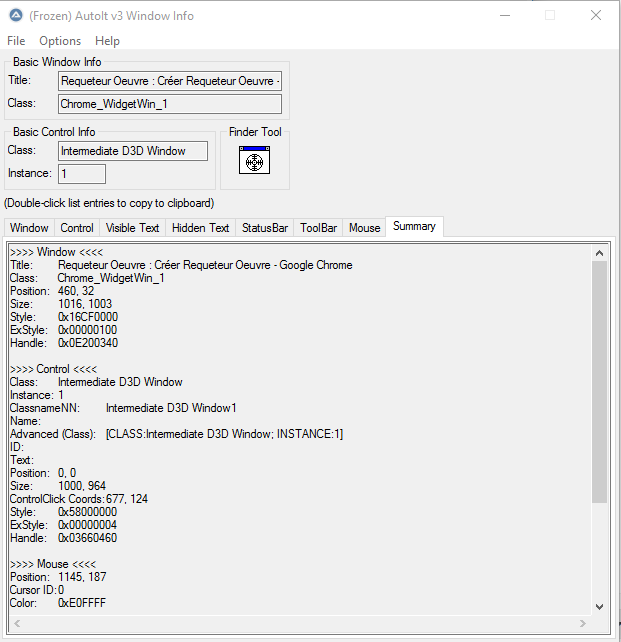621x642 pixels.
Task: Click the vertical scrollbar thumb
Action: click(599, 382)
